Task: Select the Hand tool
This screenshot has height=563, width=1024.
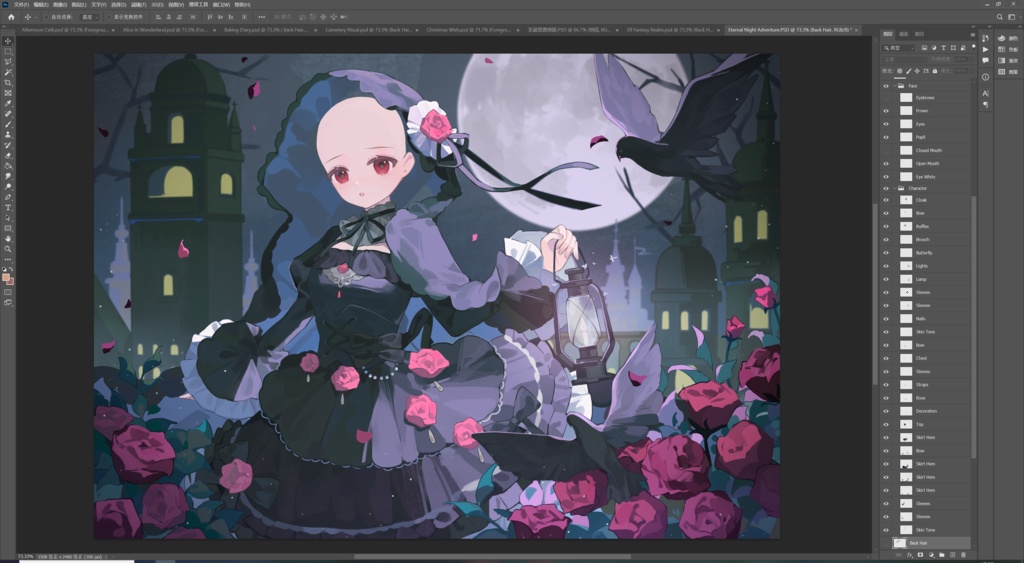Action: click(8, 239)
